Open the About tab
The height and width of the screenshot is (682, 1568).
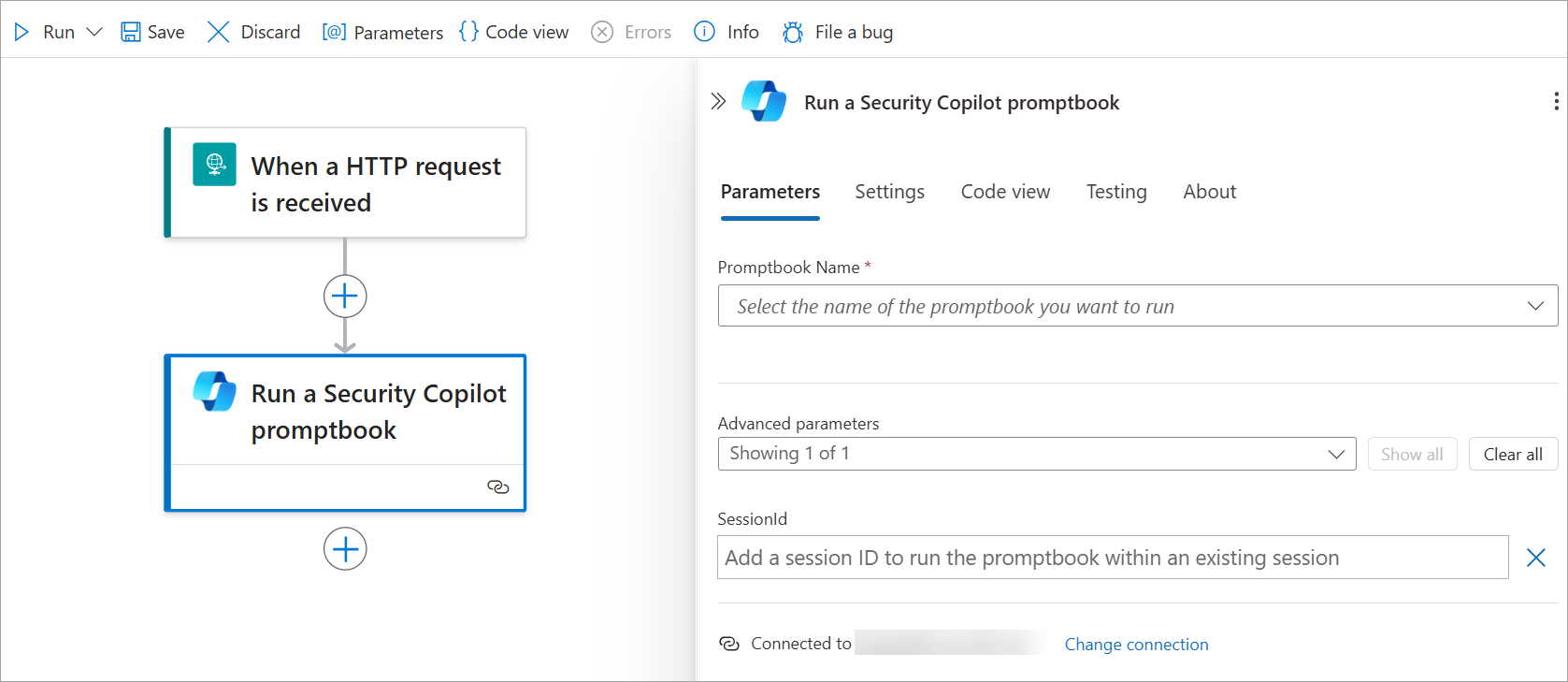(x=1210, y=192)
